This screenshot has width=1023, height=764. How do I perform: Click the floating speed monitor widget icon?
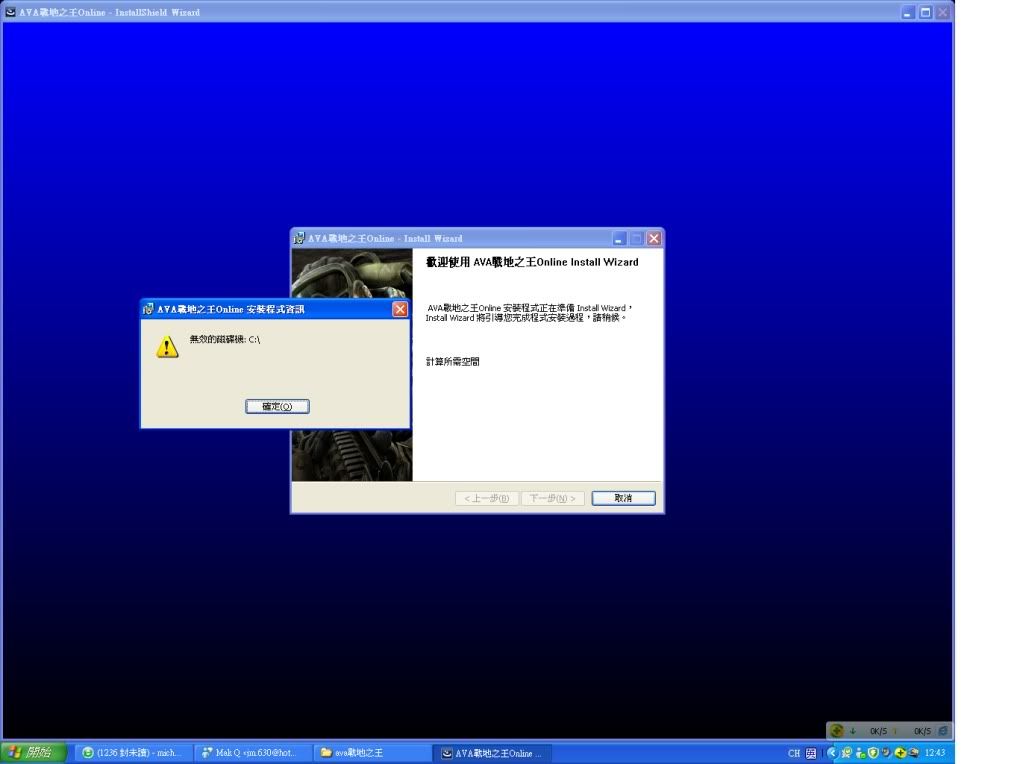pyautogui.click(x=837, y=731)
